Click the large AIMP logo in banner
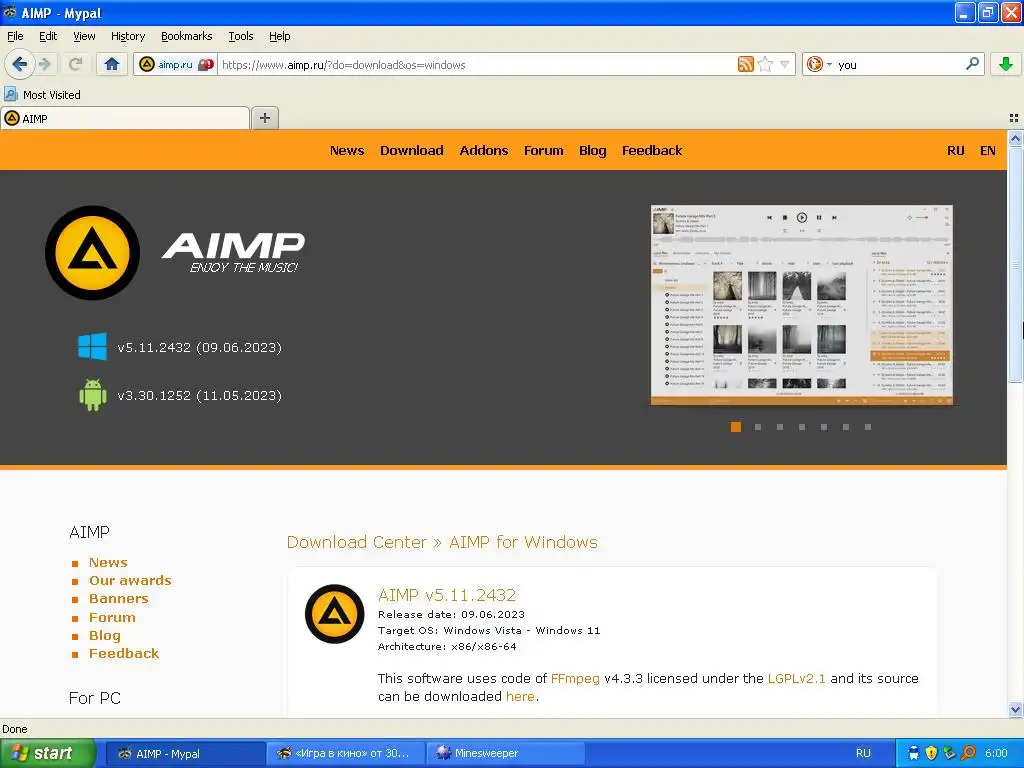The height and width of the screenshot is (768, 1024). (x=92, y=253)
